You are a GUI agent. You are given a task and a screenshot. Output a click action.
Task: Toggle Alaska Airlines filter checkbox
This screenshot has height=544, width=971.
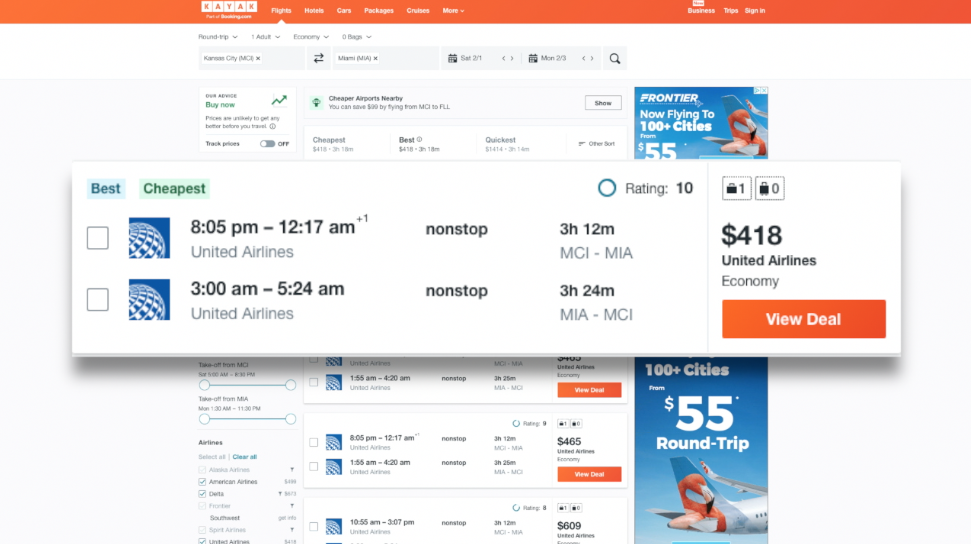202,470
